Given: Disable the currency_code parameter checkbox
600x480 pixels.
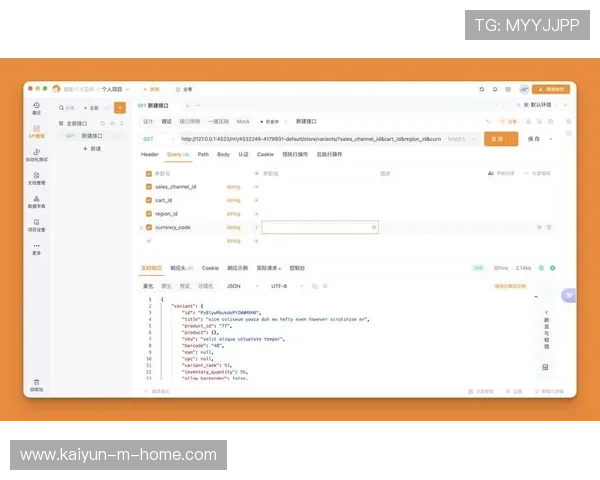Looking at the screenshot, I should tap(149, 227).
